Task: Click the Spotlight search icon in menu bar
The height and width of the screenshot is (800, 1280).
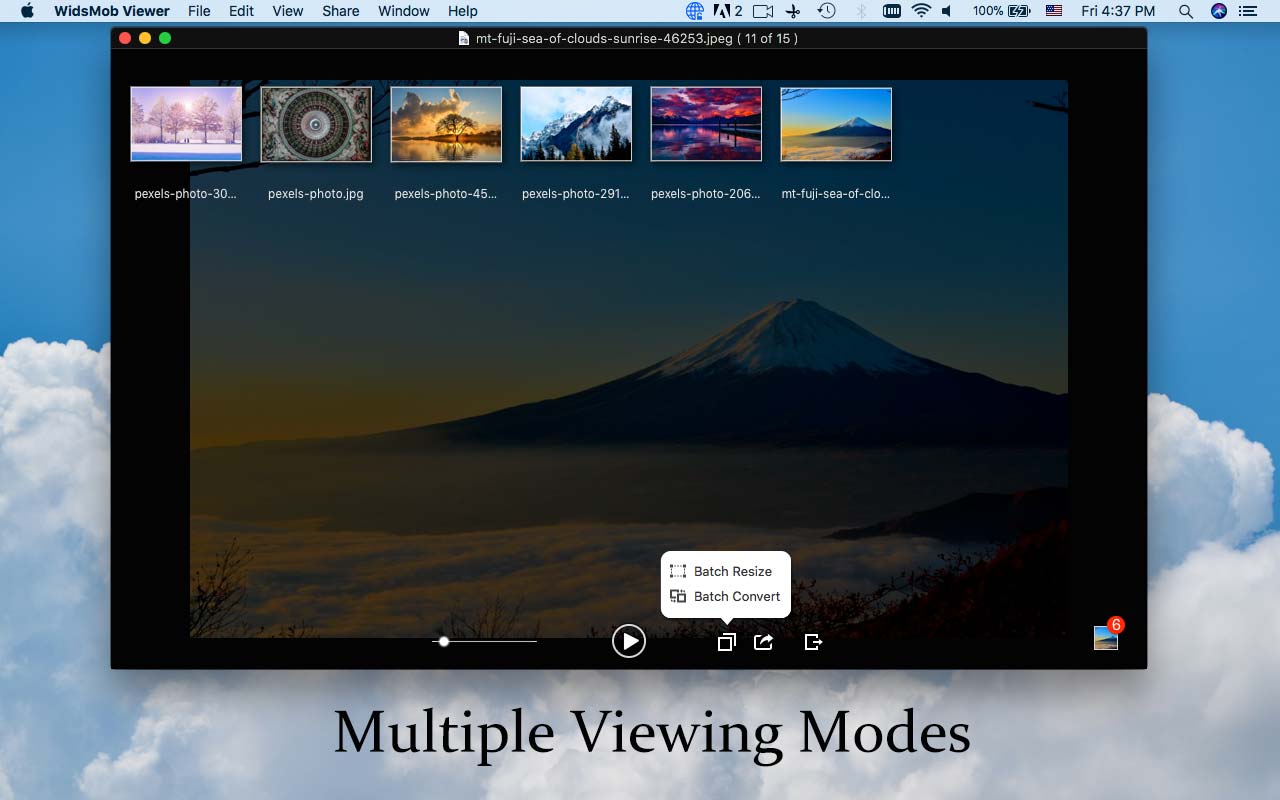Action: tap(1186, 11)
